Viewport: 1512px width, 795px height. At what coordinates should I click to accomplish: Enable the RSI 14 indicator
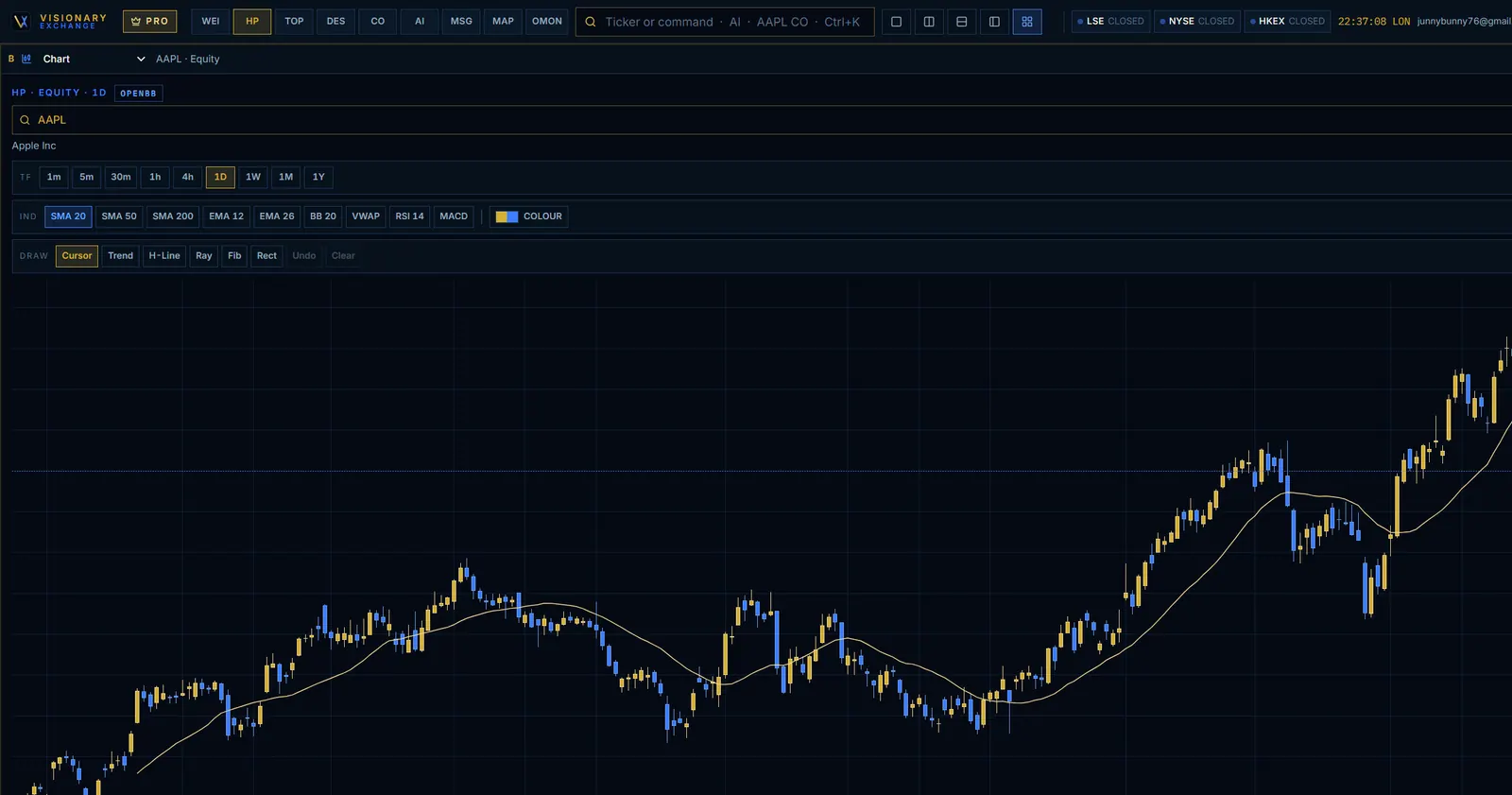coord(410,216)
